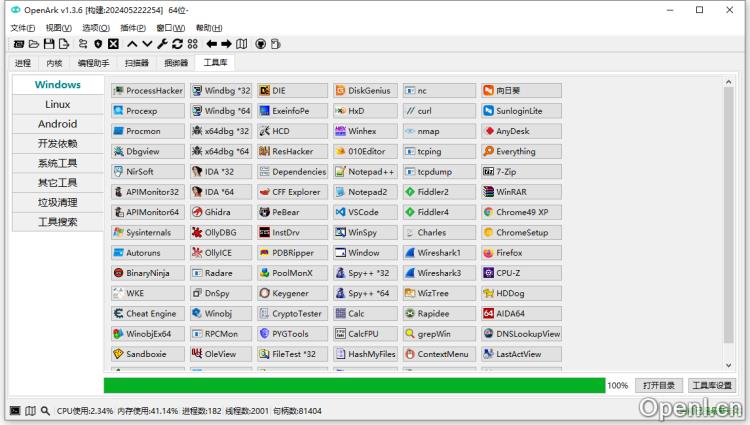Switch to the 扫描器 tab
The width and height of the screenshot is (750, 425).
(136, 63)
